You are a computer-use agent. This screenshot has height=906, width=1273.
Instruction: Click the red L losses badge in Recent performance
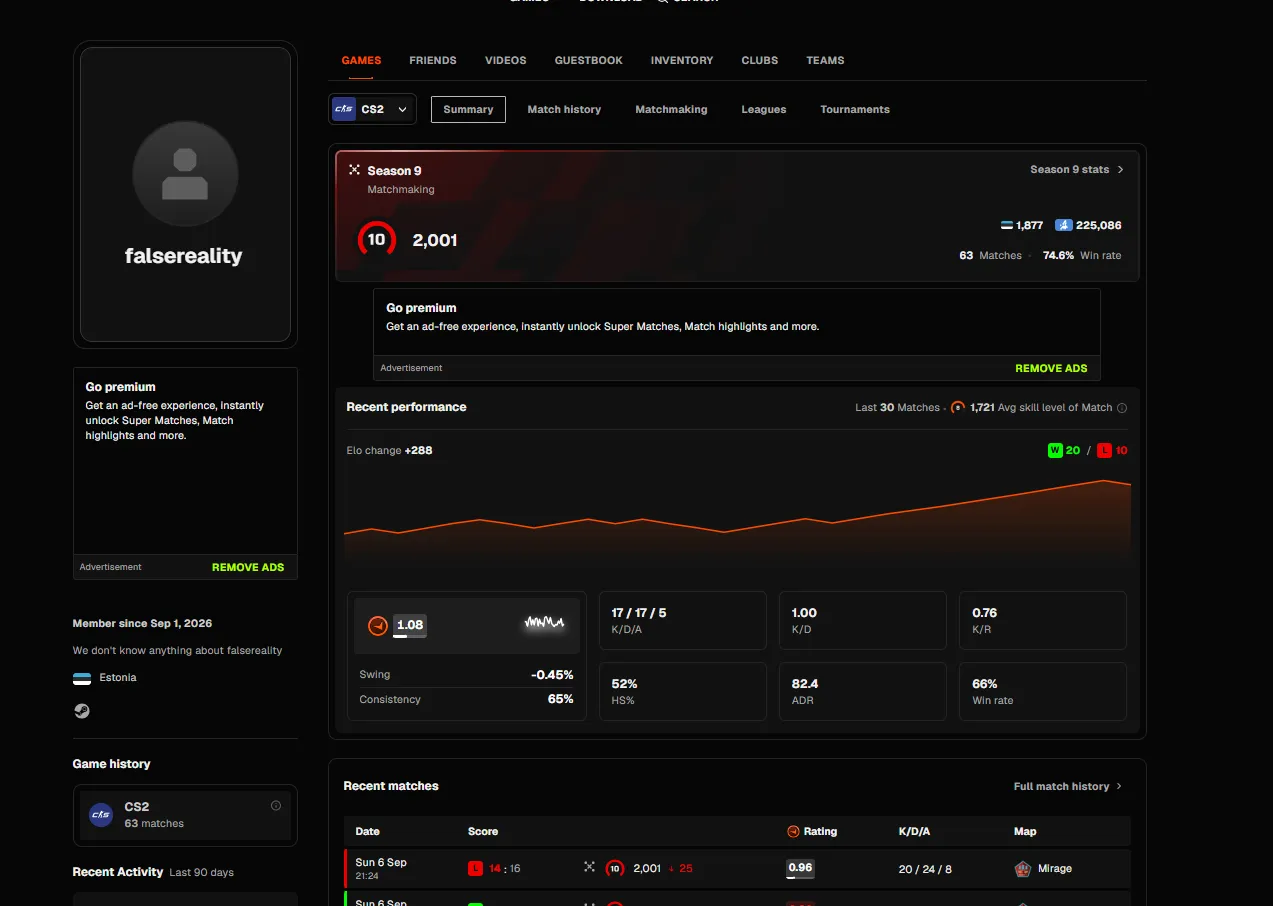coord(1104,451)
